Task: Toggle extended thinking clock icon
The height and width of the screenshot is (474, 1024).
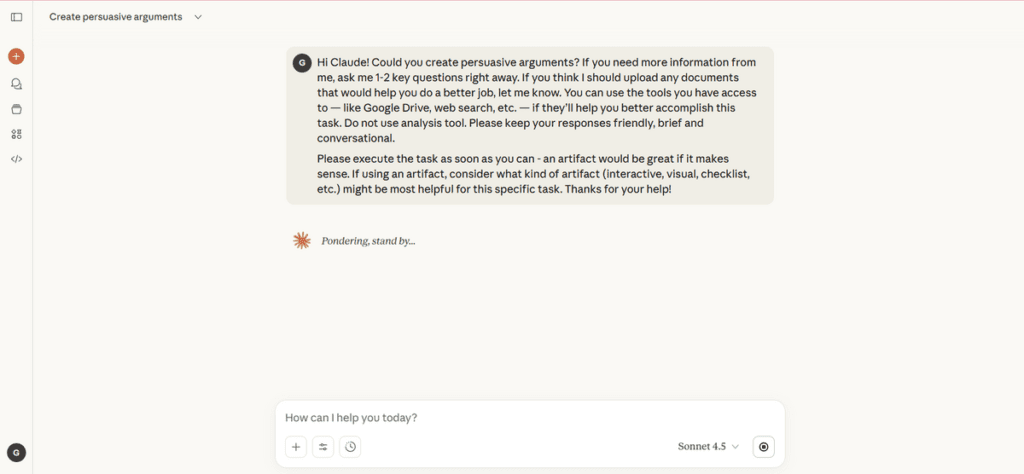Action: pyautogui.click(x=350, y=447)
